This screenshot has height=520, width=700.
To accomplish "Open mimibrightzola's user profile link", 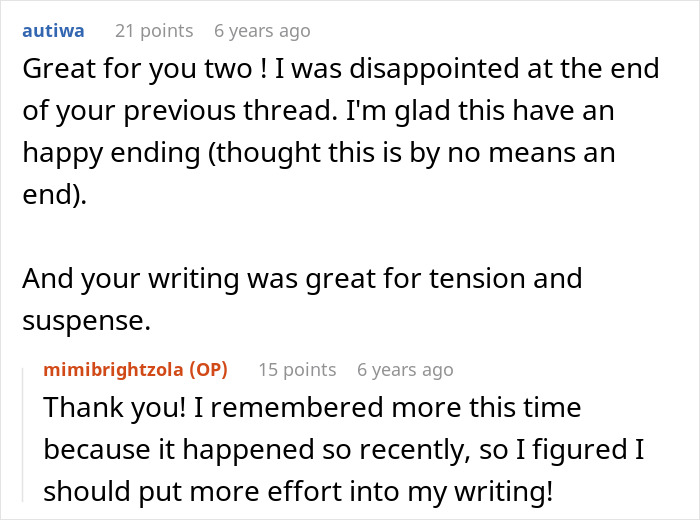I will [x=113, y=370].
